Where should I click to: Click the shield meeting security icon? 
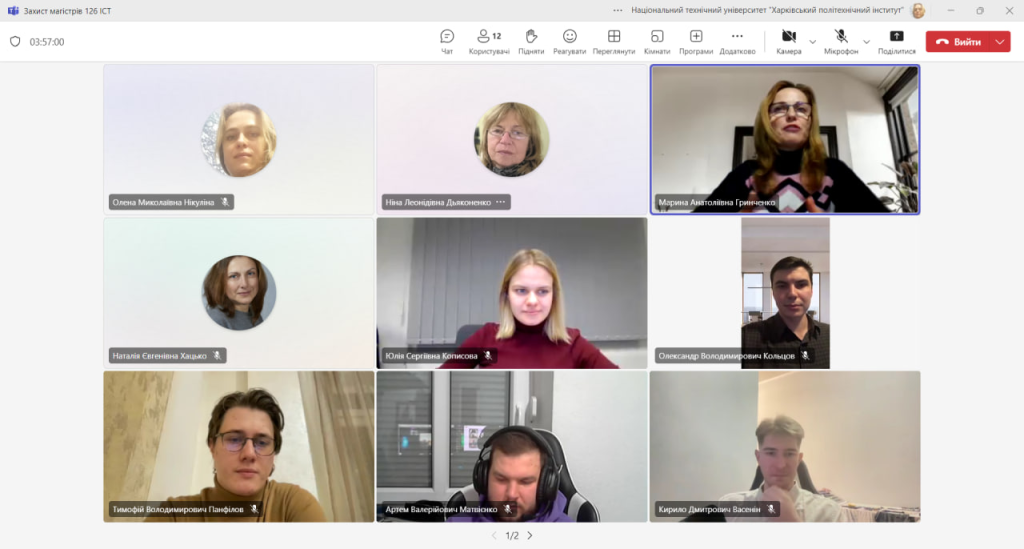15,42
